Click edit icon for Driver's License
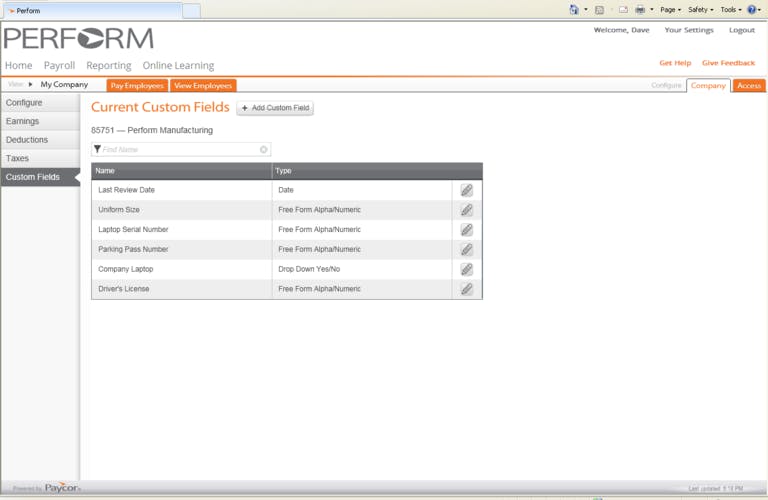768x500 pixels. point(466,289)
